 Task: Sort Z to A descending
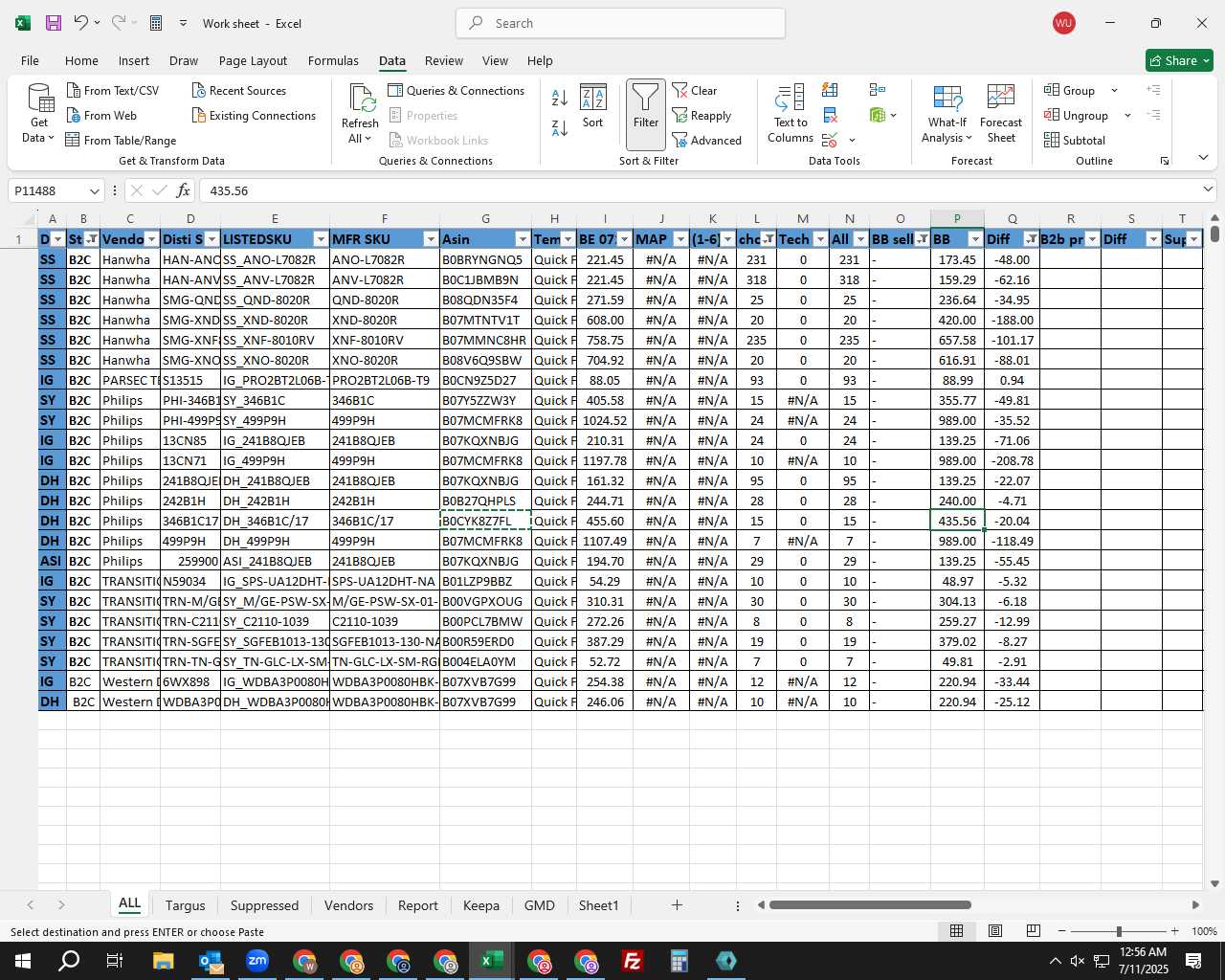click(560, 127)
